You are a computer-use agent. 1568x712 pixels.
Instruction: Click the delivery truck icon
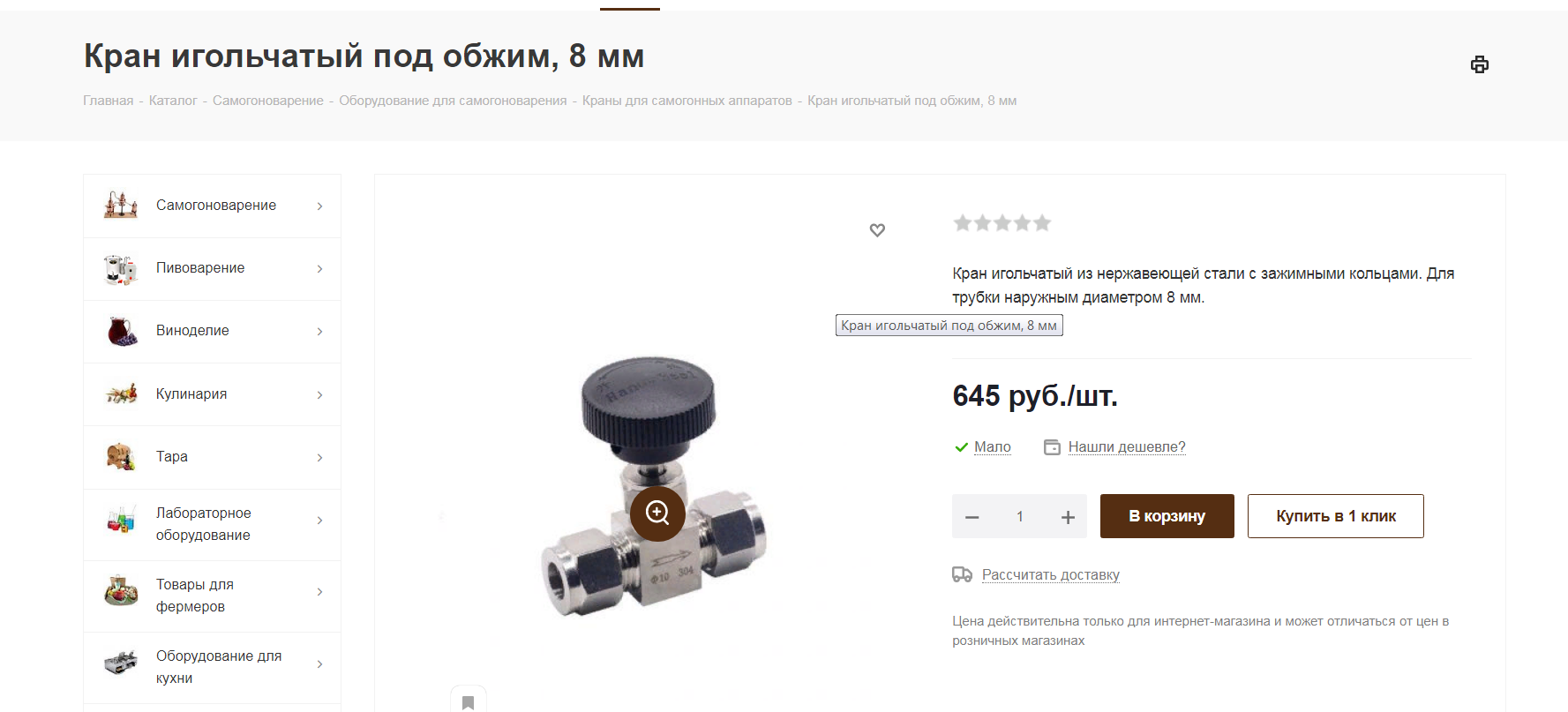pos(962,574)
